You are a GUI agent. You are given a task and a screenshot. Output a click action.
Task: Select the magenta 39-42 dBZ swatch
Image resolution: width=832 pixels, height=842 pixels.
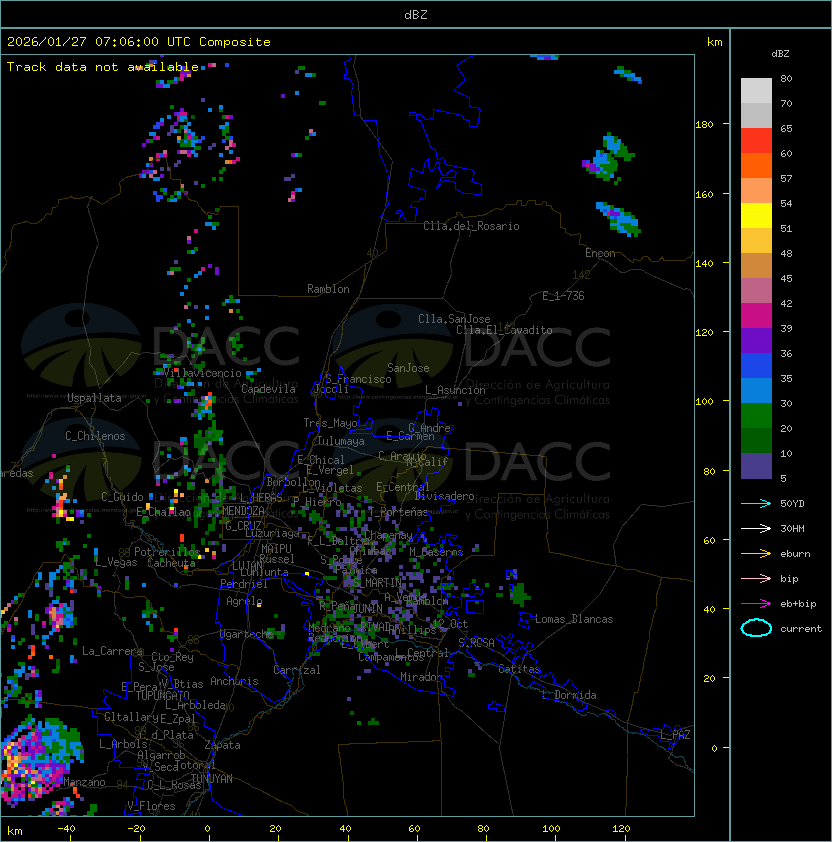756,316
